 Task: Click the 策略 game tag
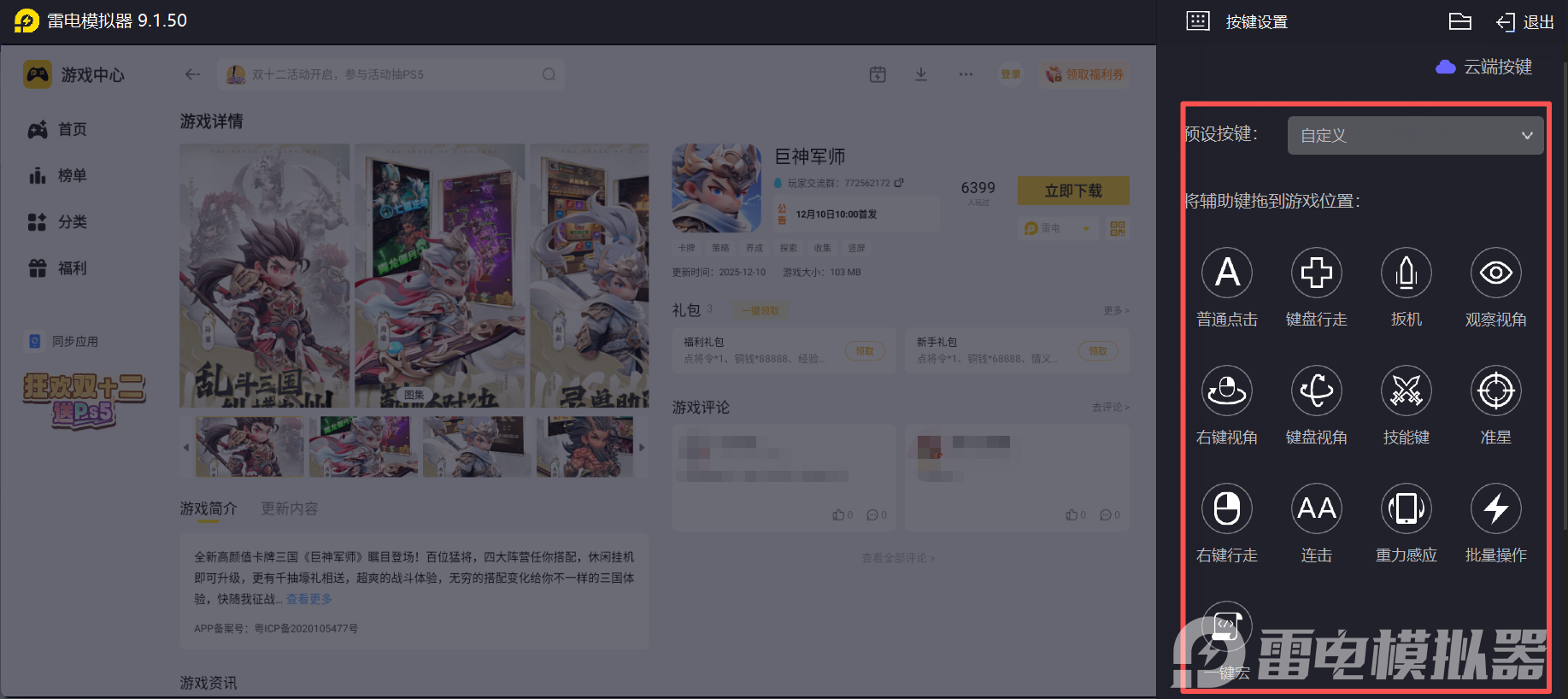click(x=720, y=248)
